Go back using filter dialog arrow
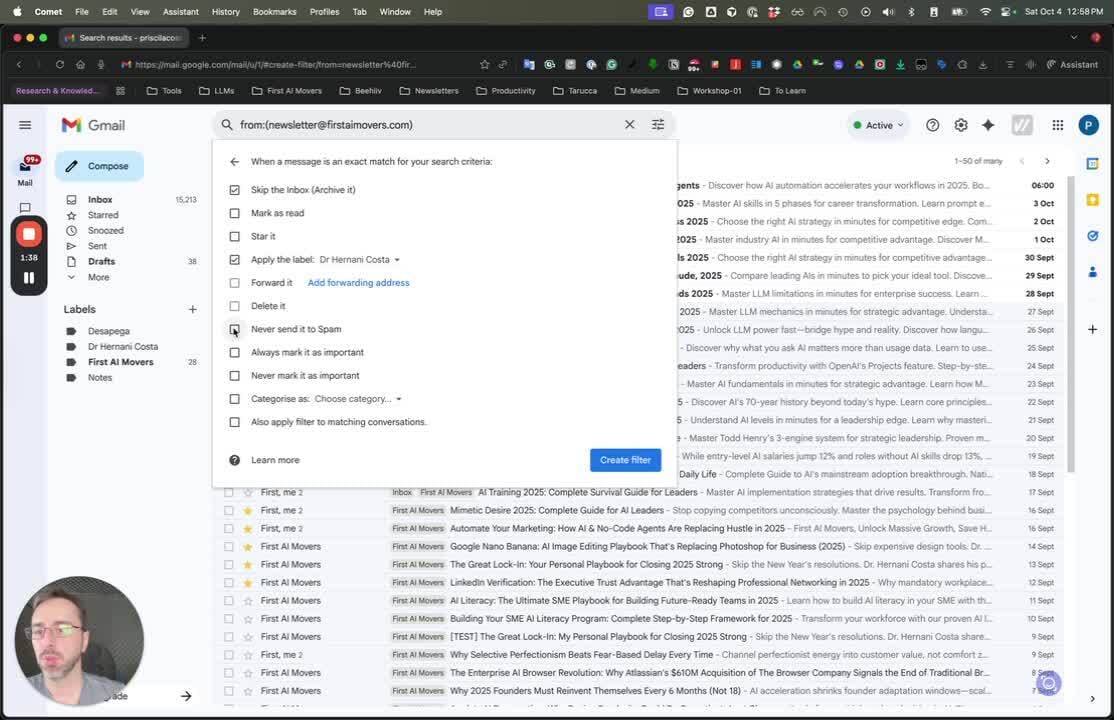Image resolution: width=1114 pixels, height=720 pixels. (x=234, y=161)
